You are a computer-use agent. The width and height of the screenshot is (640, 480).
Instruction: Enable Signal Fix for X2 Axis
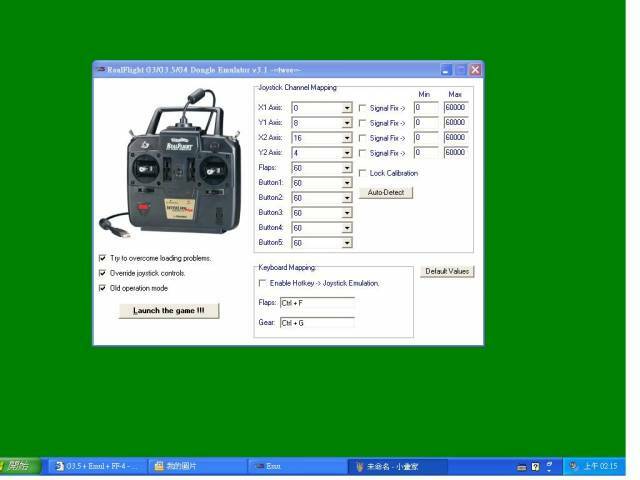pyautogui.click(x=362, y=138)
